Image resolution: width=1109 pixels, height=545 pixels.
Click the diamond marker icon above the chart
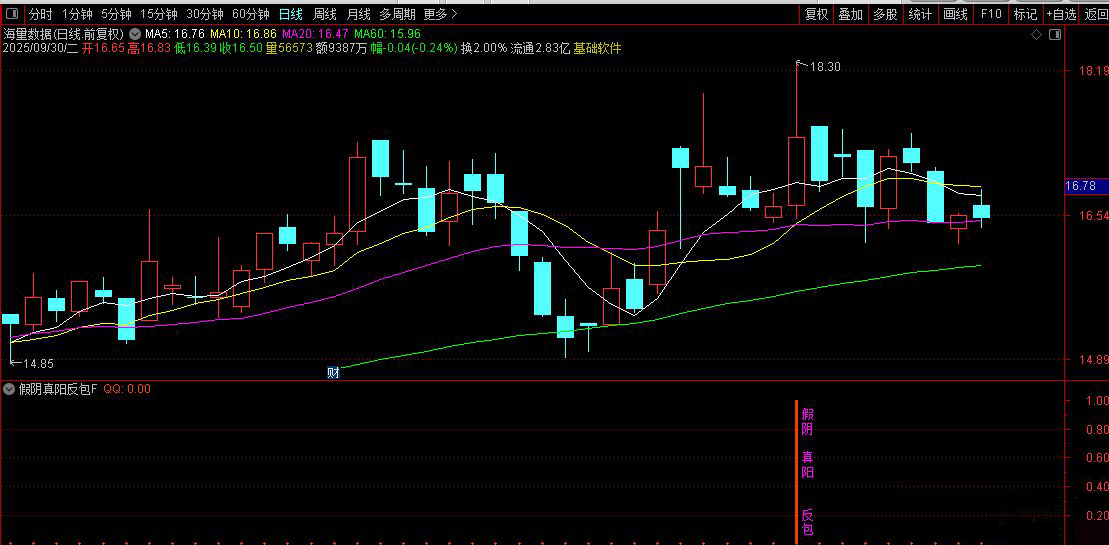tap(1036, 34)
